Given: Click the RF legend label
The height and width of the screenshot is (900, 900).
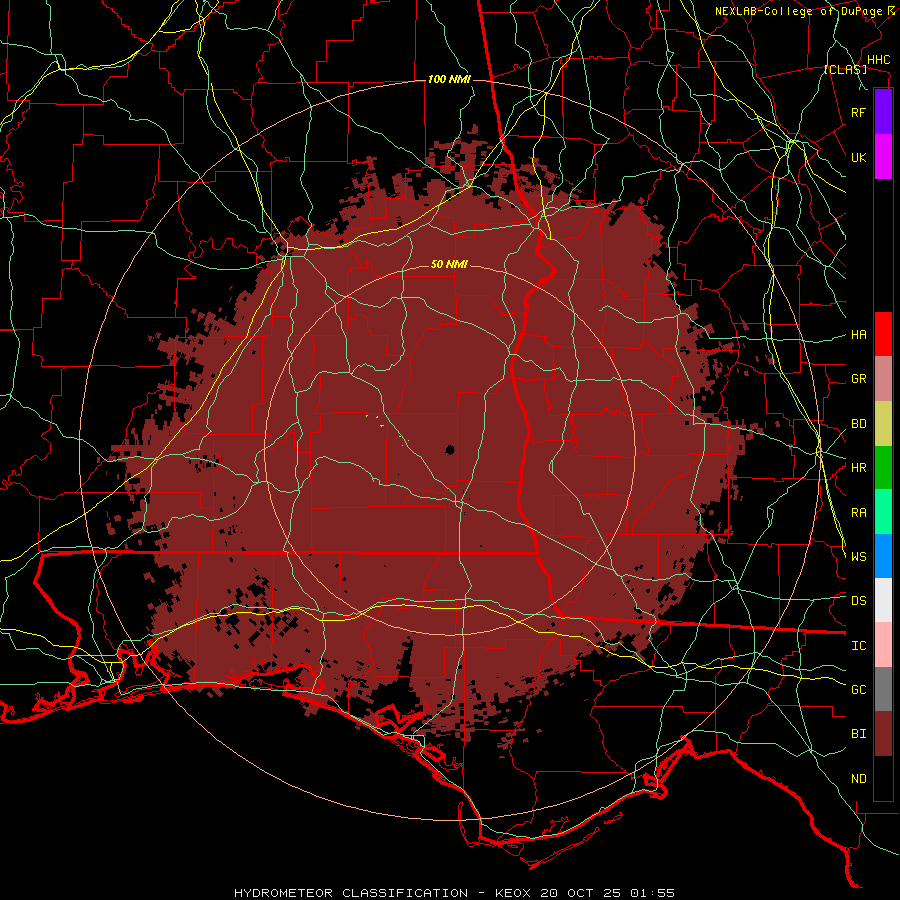Looking at the screenshot, I should pyautogui.click(x=859, y=112).
